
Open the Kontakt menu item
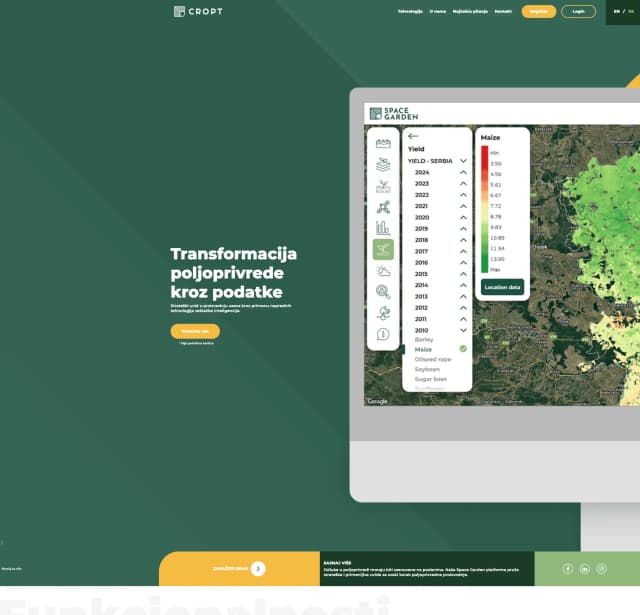tap(503, 11)
